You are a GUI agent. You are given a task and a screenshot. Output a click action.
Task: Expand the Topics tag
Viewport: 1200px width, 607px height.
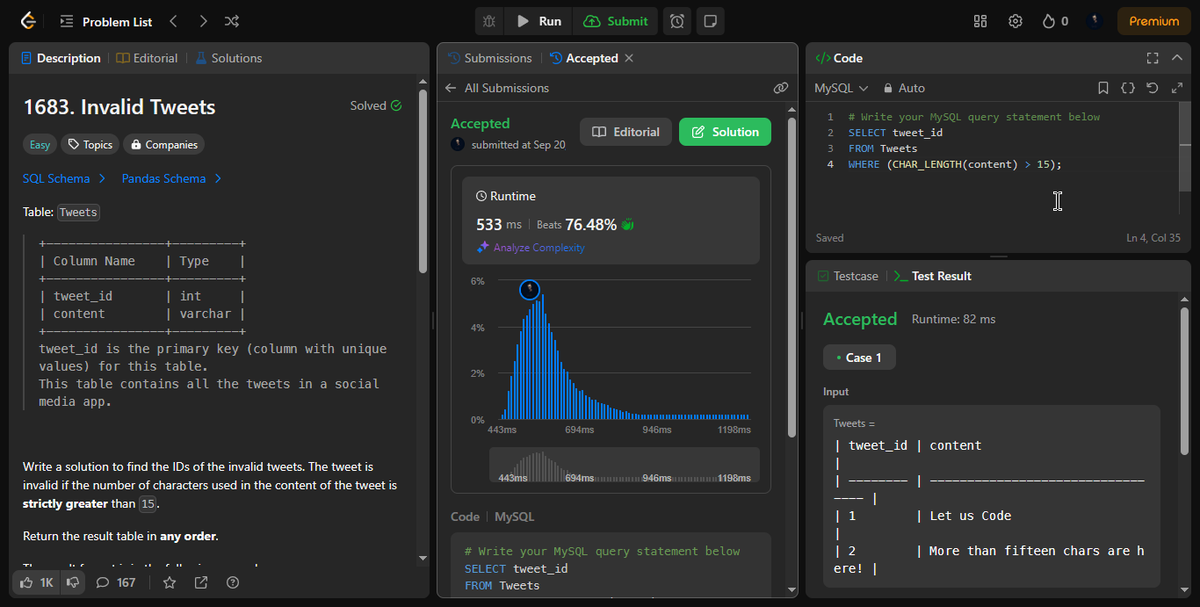coord(89,145)
